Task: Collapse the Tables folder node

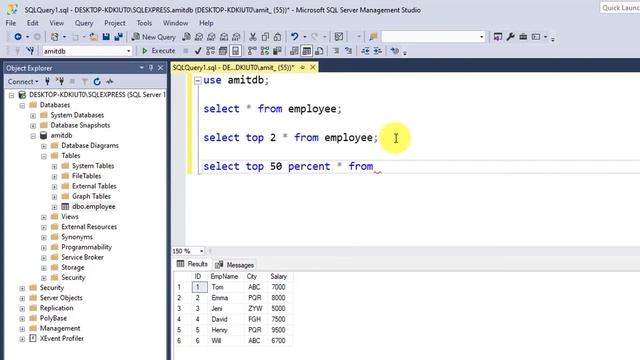Action: click(x=44, y=156)
